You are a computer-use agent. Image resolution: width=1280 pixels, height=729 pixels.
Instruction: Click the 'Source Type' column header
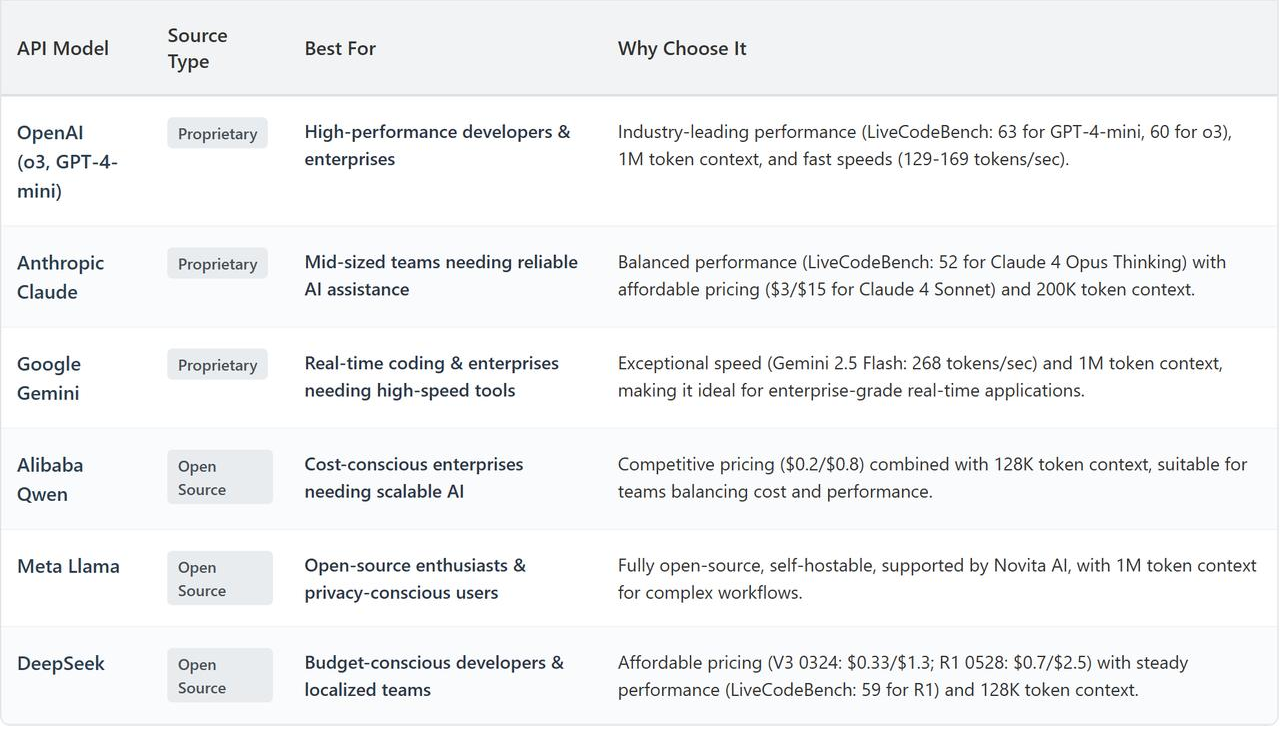coord(197,48)
